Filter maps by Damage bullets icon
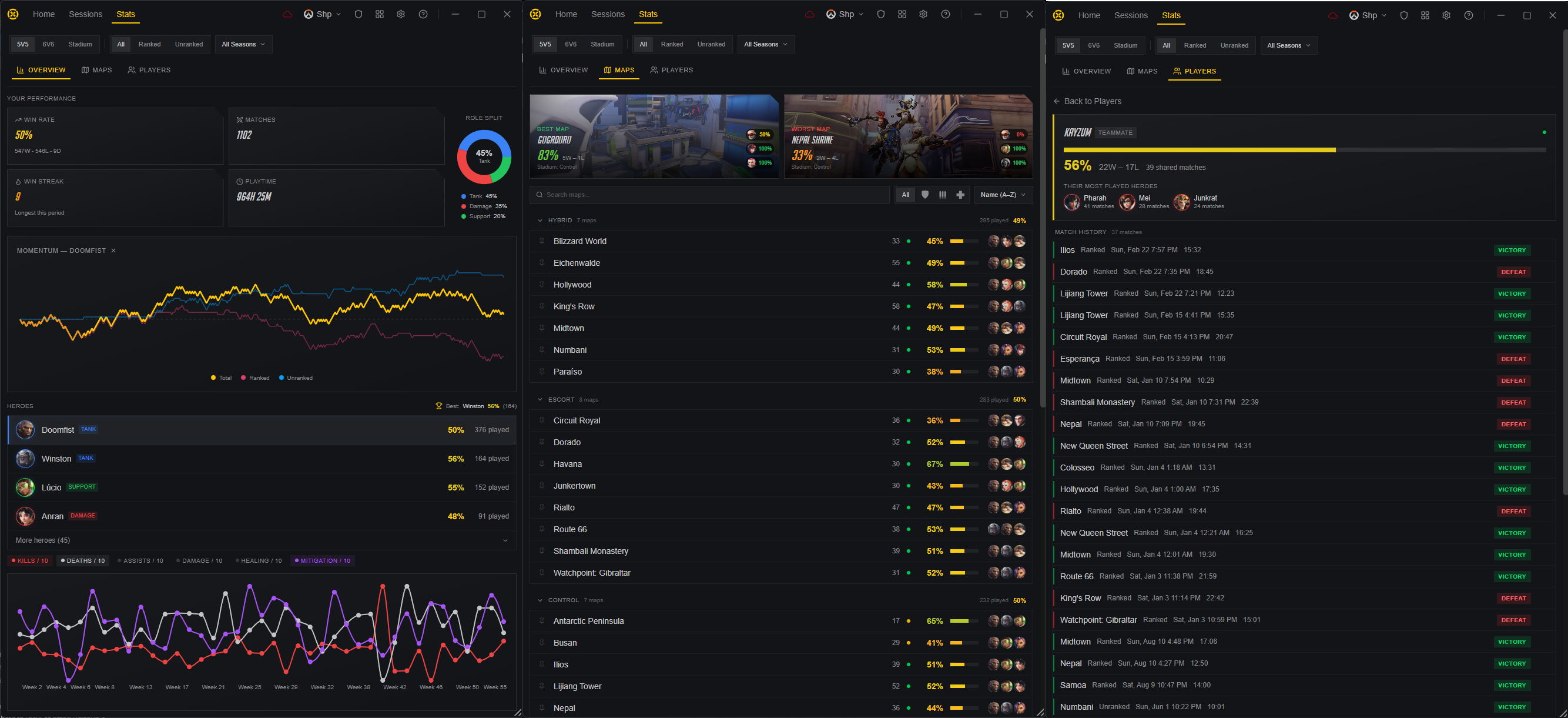Screen dimensions: 1568x718 [x=942, y=195]
